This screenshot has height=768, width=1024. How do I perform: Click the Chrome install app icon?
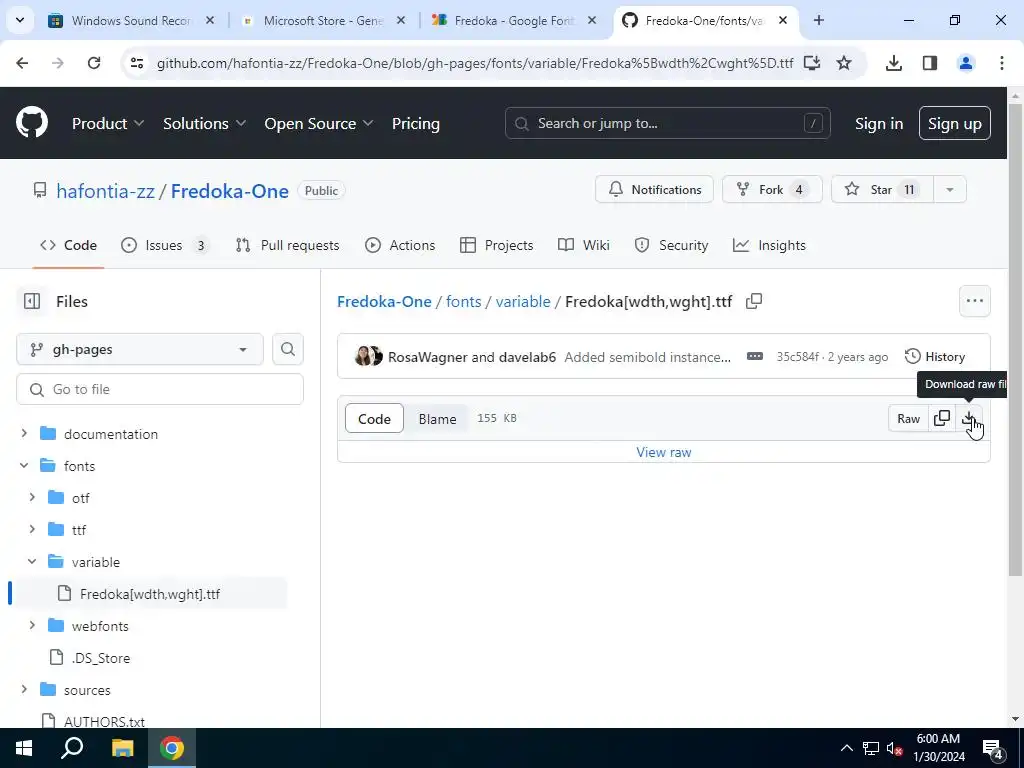812,63
